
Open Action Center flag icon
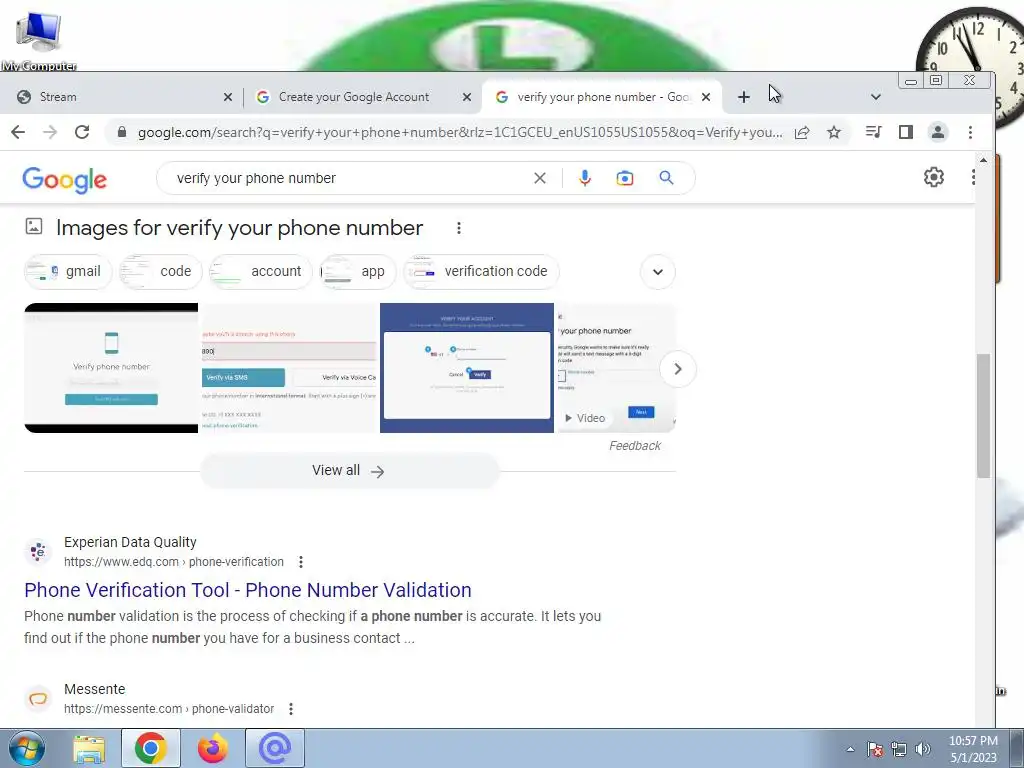[875, 749]
